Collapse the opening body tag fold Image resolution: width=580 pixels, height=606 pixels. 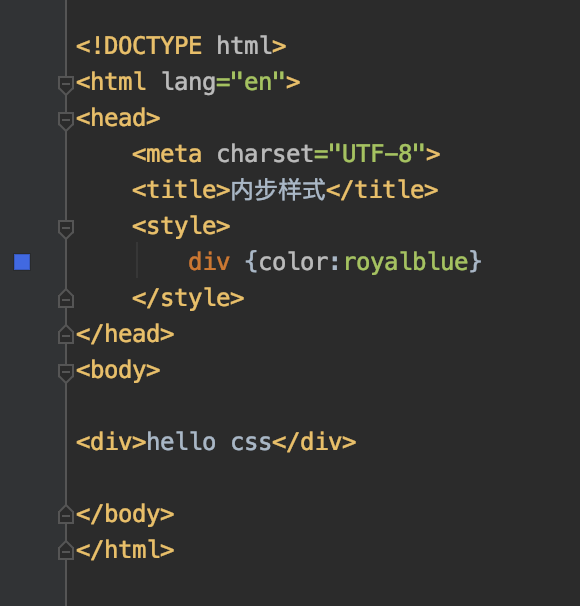click(x=66, y=373)
